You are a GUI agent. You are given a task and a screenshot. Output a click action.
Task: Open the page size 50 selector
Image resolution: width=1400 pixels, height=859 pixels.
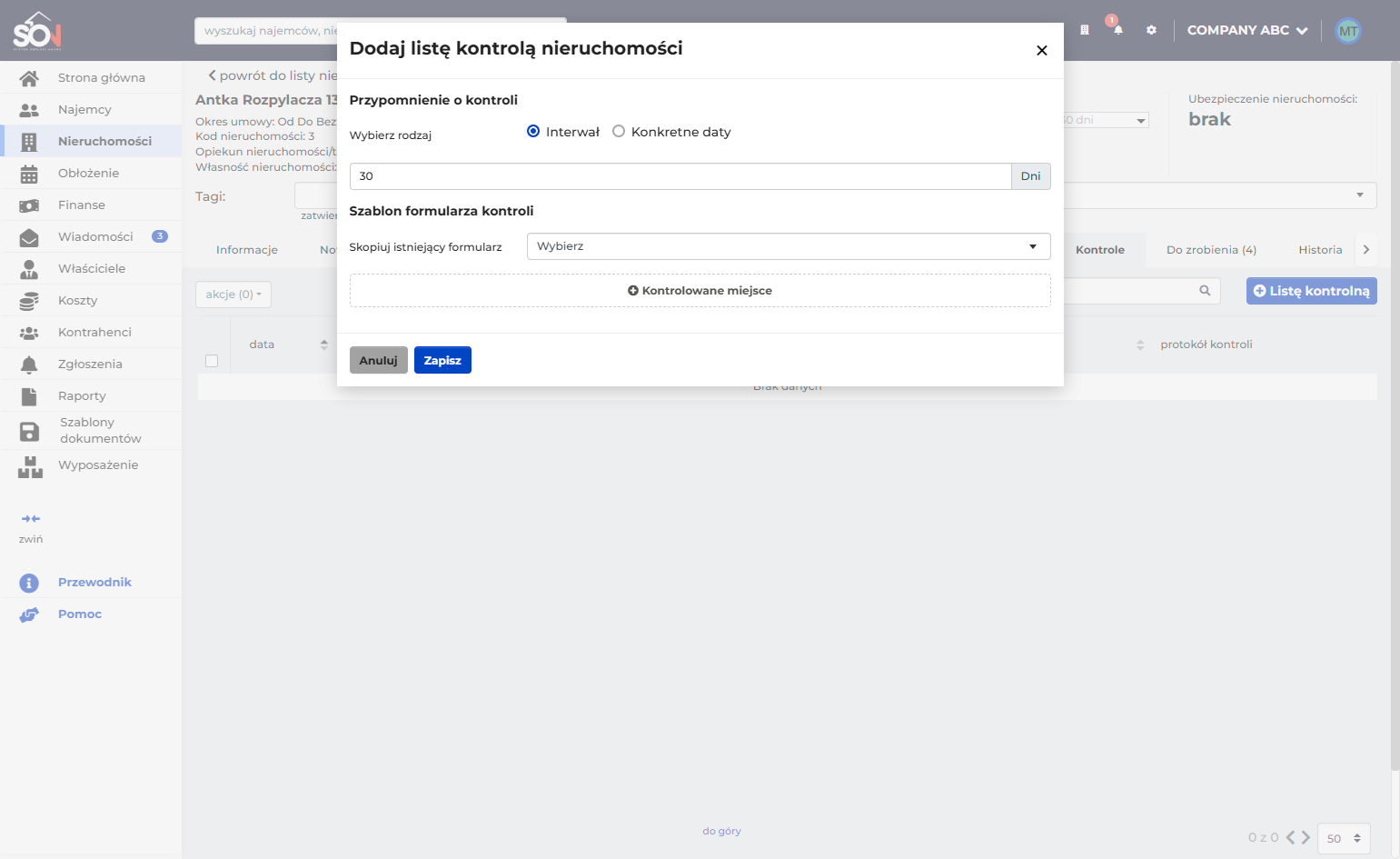[1344, 838]
